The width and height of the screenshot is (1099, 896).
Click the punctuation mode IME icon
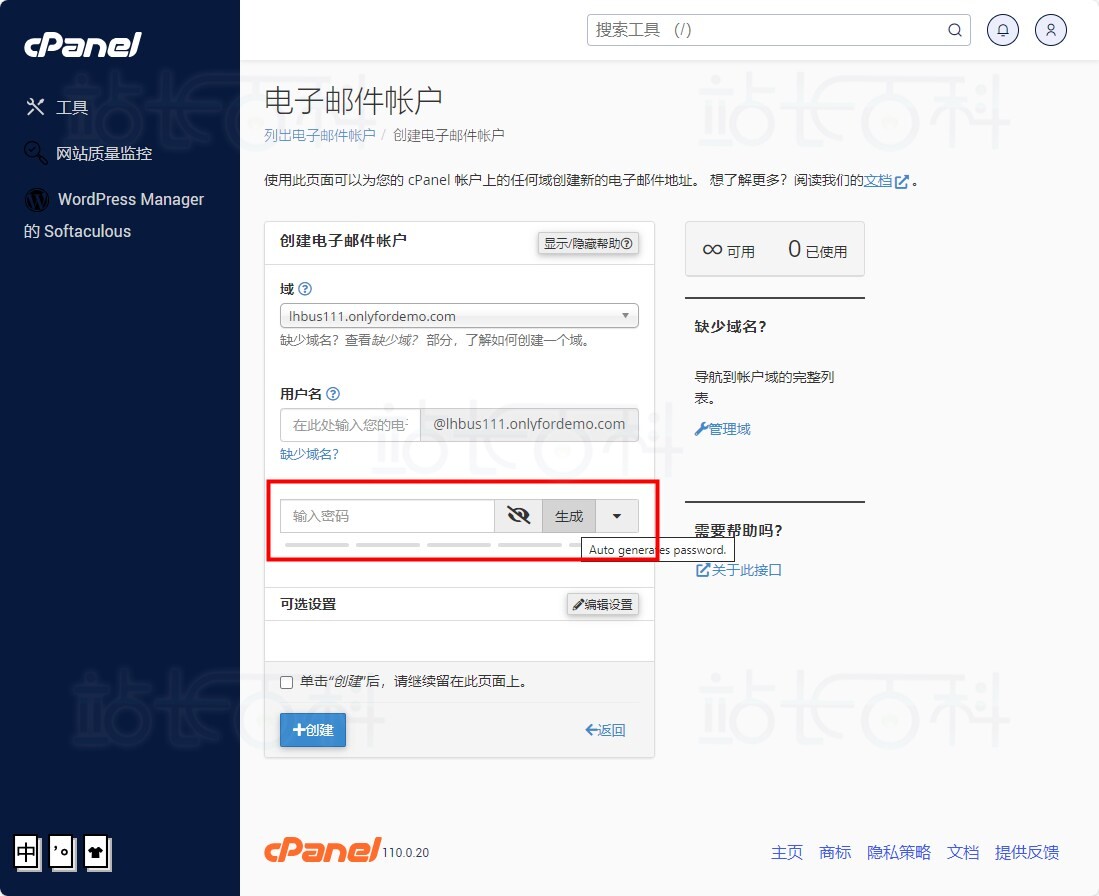pos(62,853)
